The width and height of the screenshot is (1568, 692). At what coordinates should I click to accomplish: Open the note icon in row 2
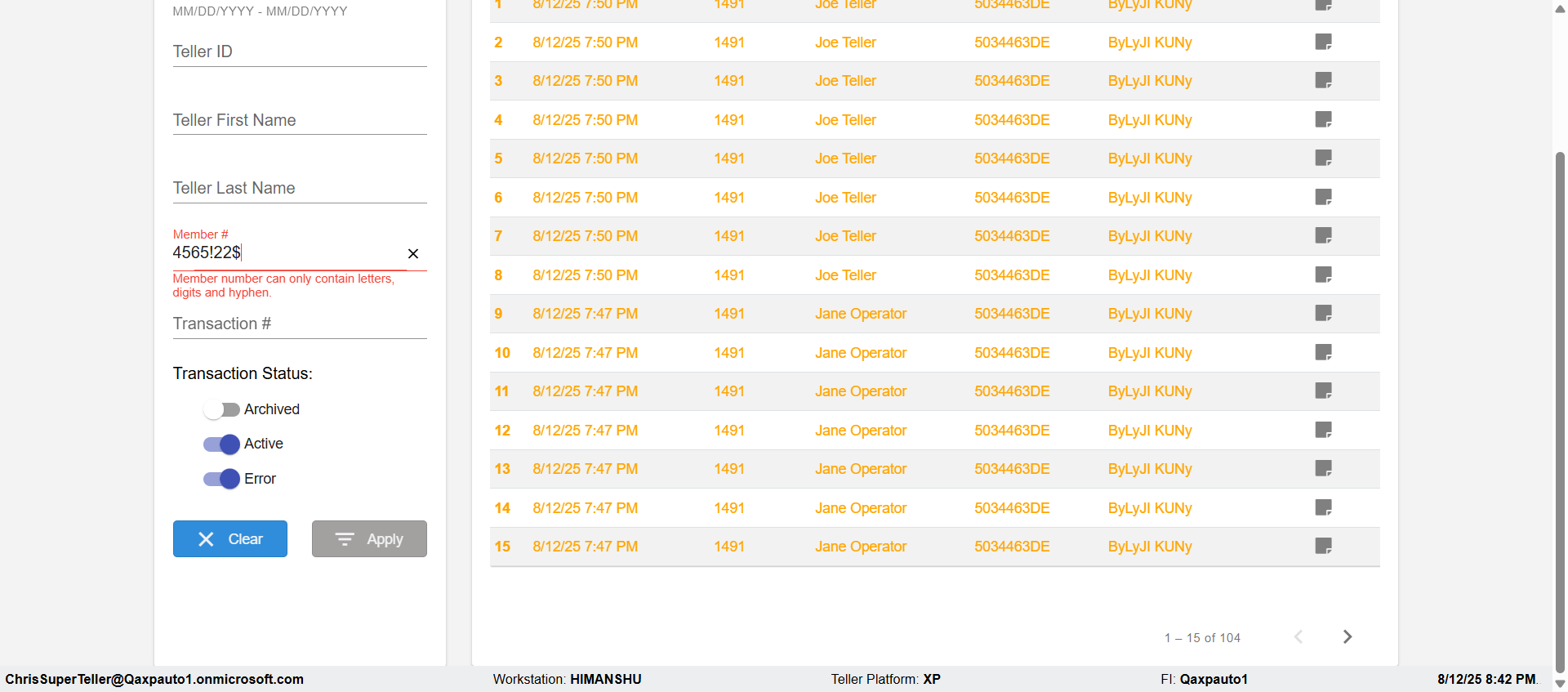[x=1323, y=42]
